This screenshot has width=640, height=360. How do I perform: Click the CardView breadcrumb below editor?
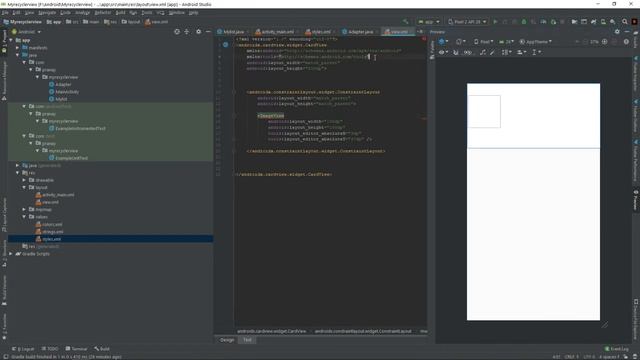tap(271, 331)
